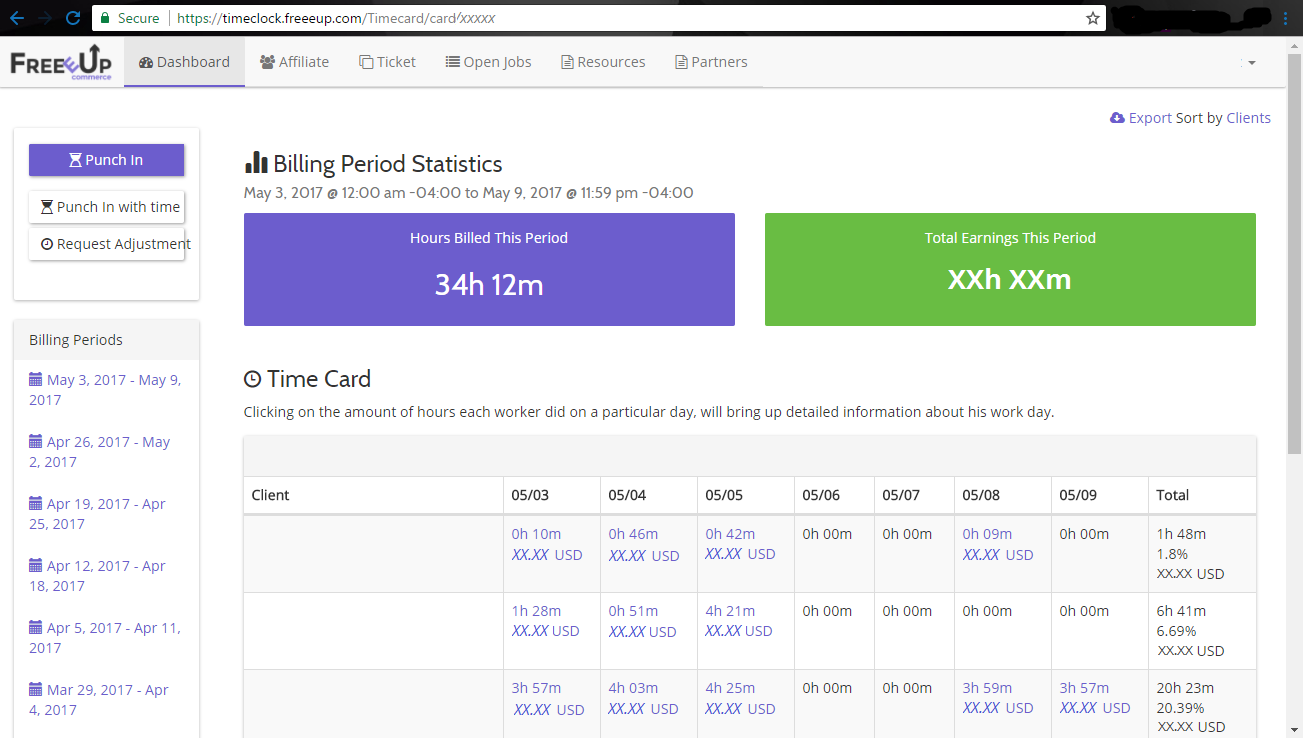Open the 4h 03m entry for 05/04
The image size is (1303, 738).
click(x=633, y=688)
